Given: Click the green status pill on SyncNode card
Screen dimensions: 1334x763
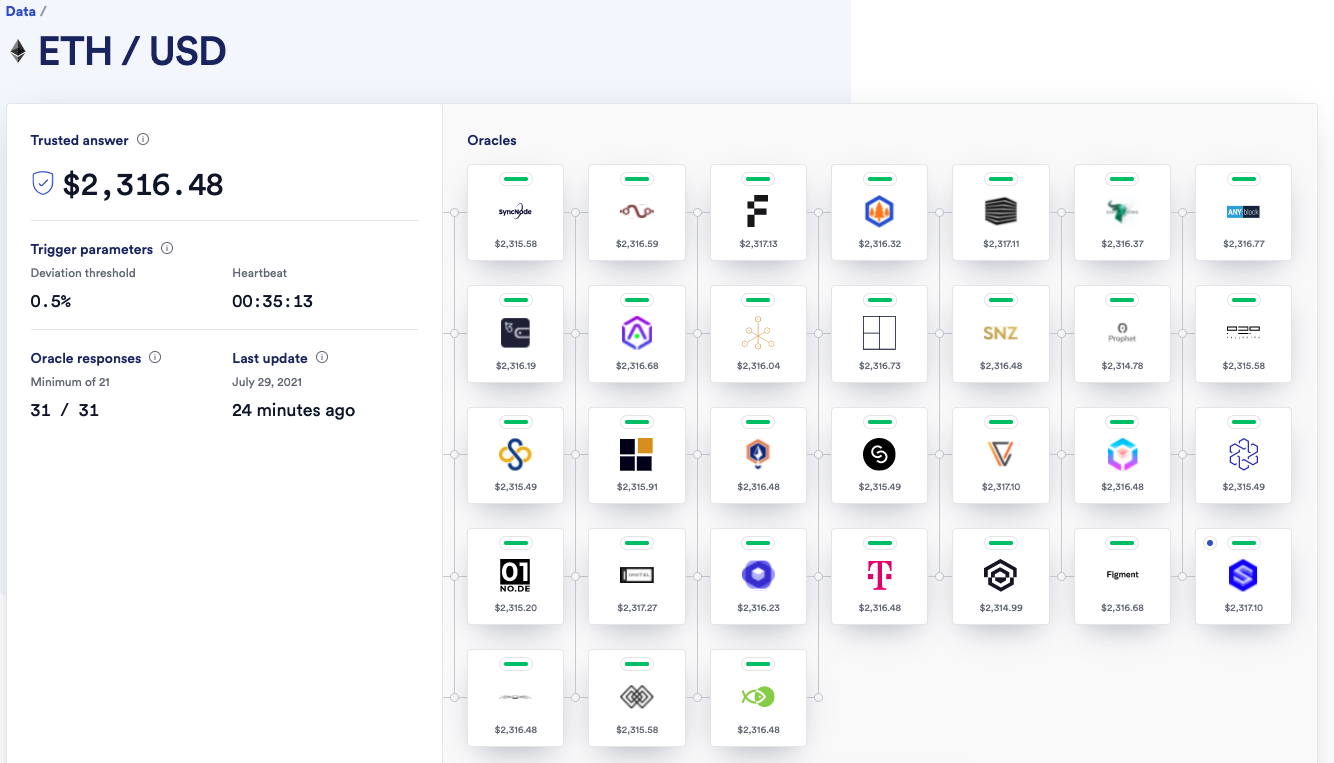Looking at the screenshot, I should (516, 178).
